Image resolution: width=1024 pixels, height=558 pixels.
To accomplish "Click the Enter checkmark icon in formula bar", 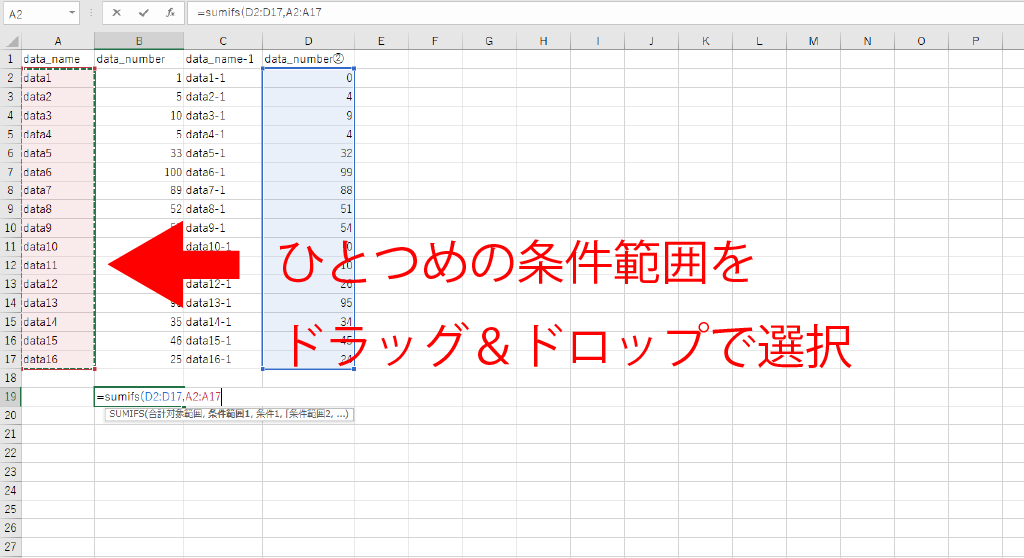I will click(144, 13).
